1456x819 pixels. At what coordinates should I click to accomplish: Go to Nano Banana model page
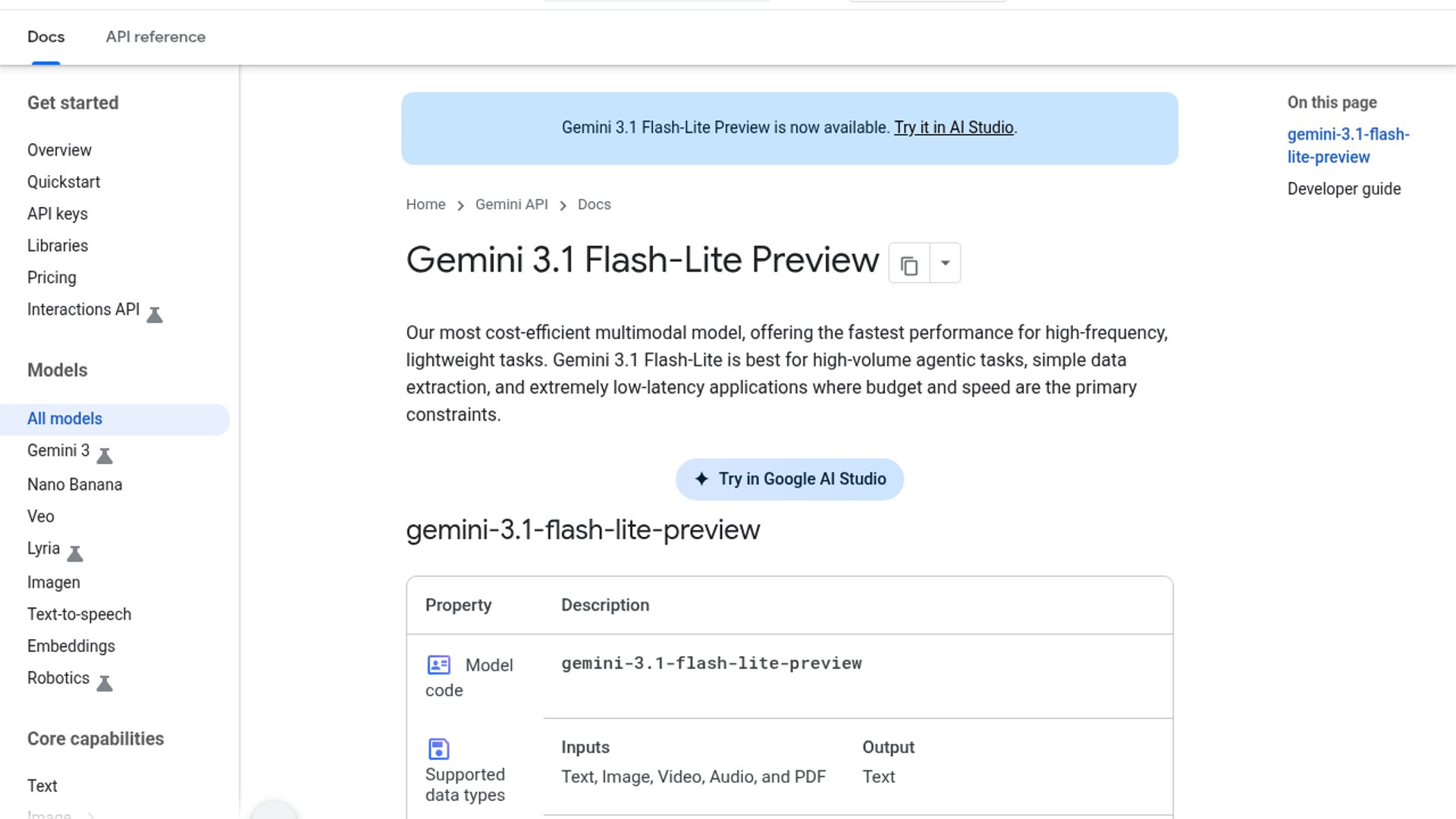pos(74,485)
